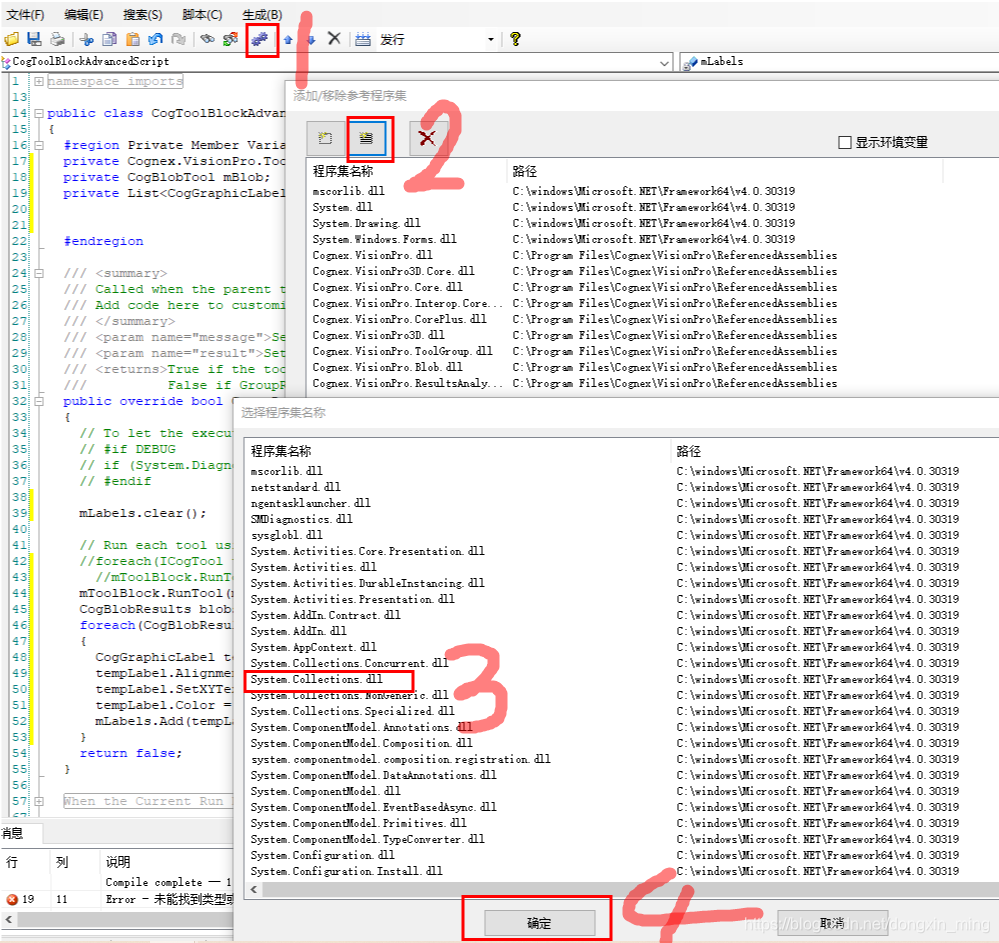
Task: Select System.Windows.Forms.dll reference row
Action: pyautogui.click(x=384, y=239)
